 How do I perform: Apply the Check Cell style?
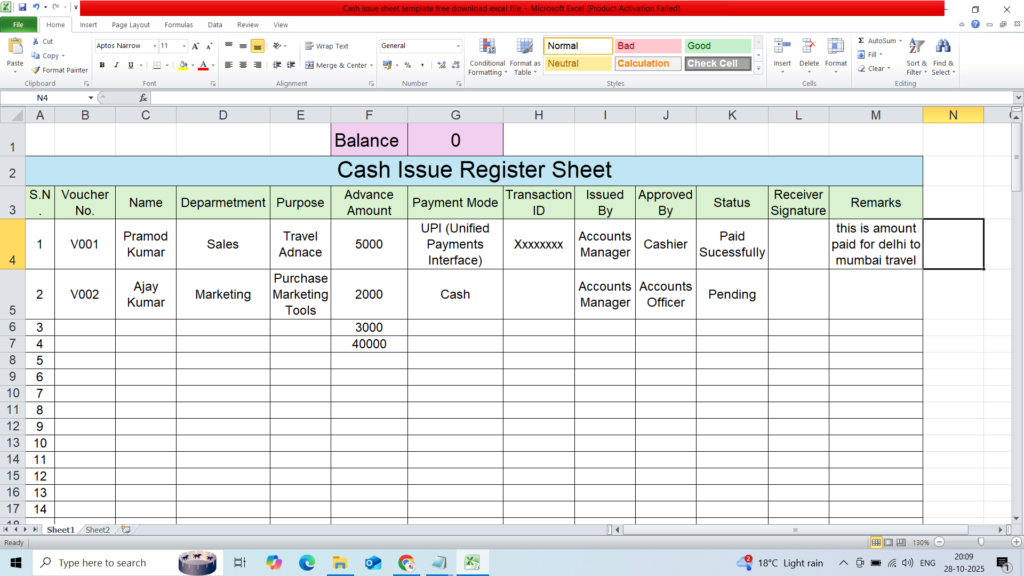pos(717,63)
